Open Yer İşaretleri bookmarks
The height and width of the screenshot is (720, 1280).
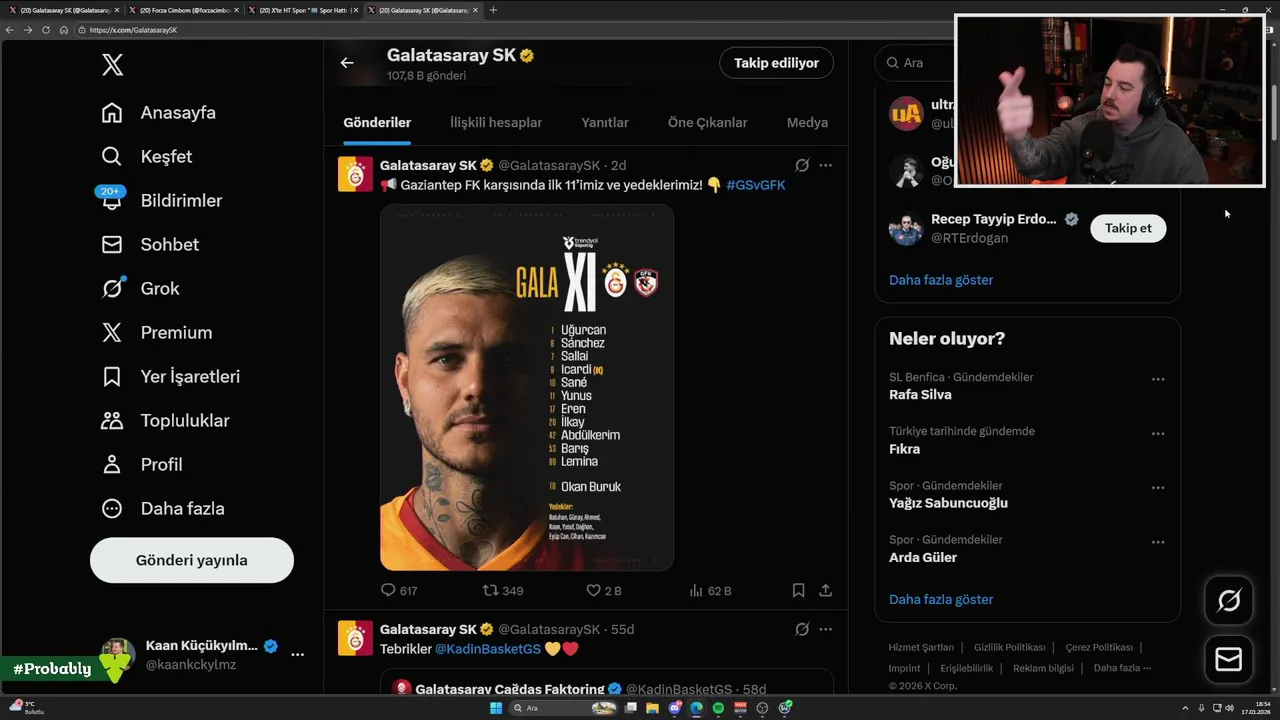click(170, 377)
